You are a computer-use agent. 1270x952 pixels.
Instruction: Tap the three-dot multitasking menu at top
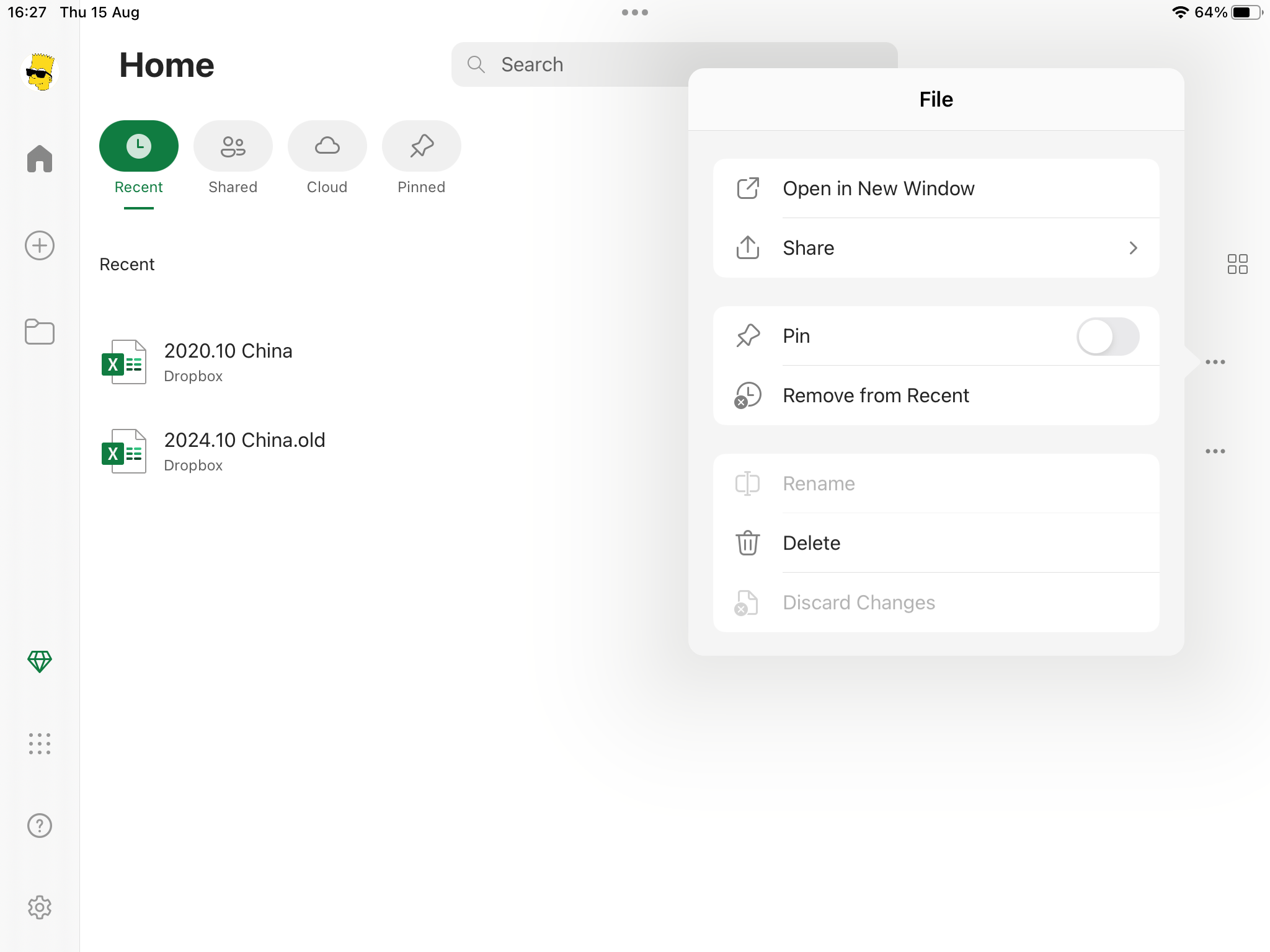(x=634, y=12)
